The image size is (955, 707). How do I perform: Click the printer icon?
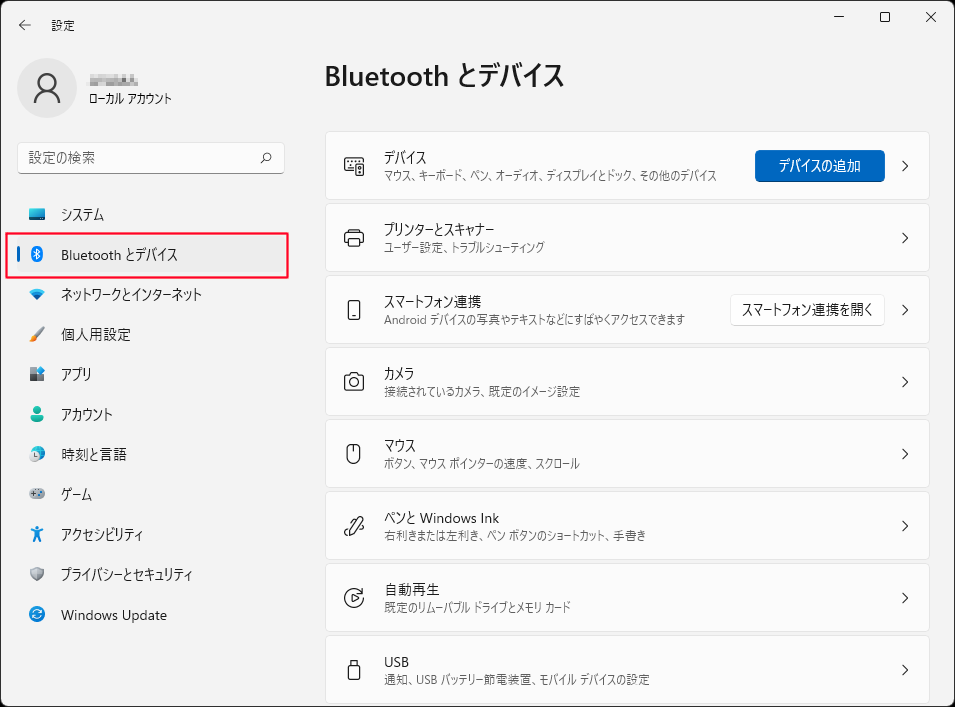coord(354,237)
